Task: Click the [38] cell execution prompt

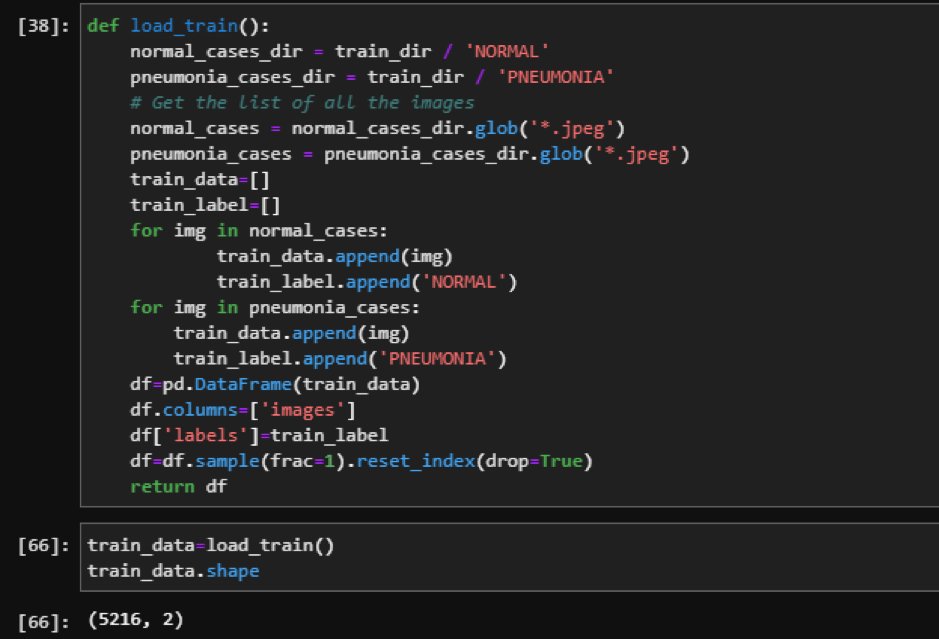Action: [43, 26]
